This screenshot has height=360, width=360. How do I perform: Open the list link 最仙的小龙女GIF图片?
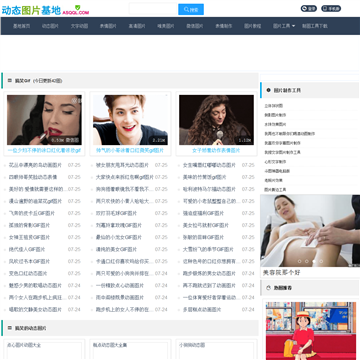119,237
